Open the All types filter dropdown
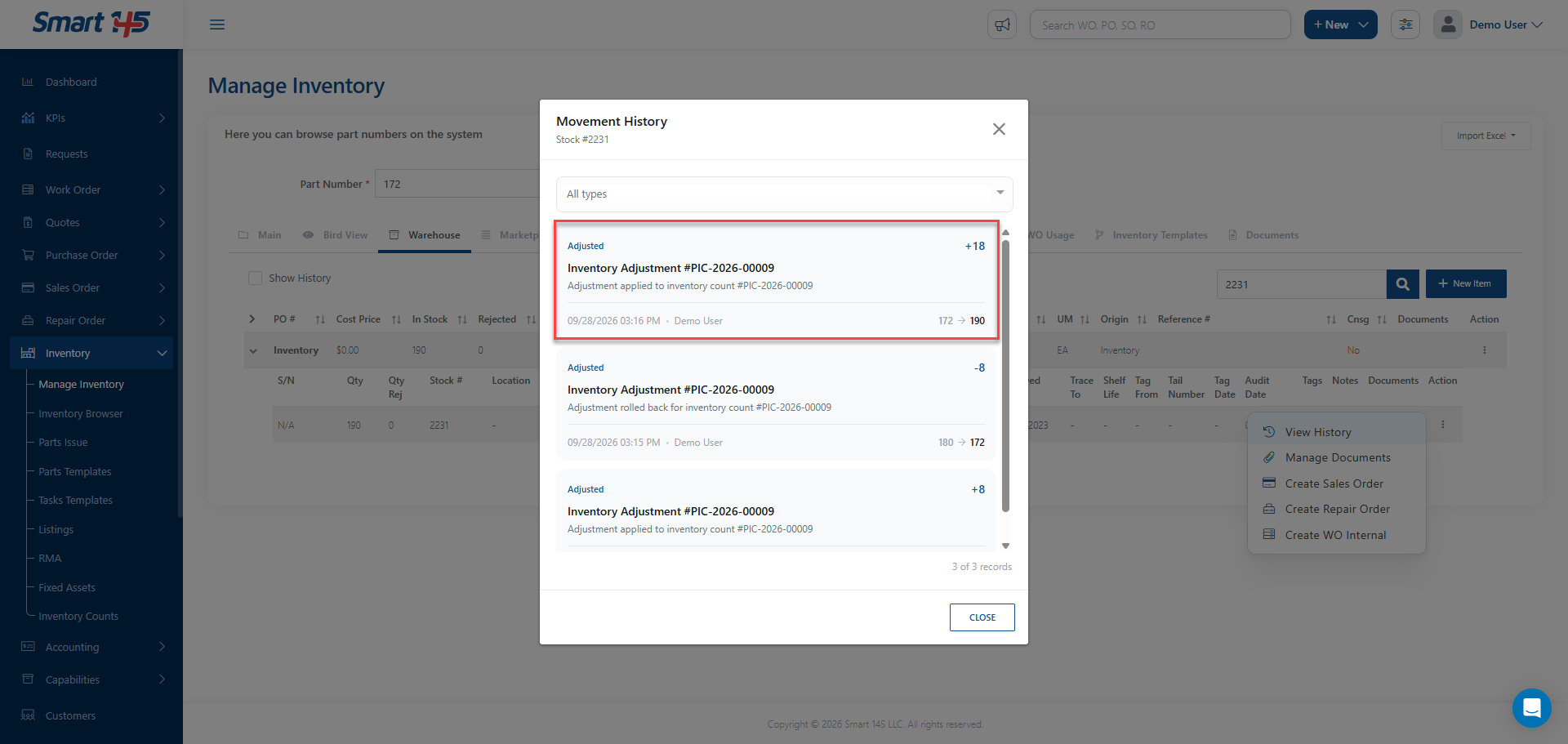Viewport: 1568px width, 744px height. point(784,194)
